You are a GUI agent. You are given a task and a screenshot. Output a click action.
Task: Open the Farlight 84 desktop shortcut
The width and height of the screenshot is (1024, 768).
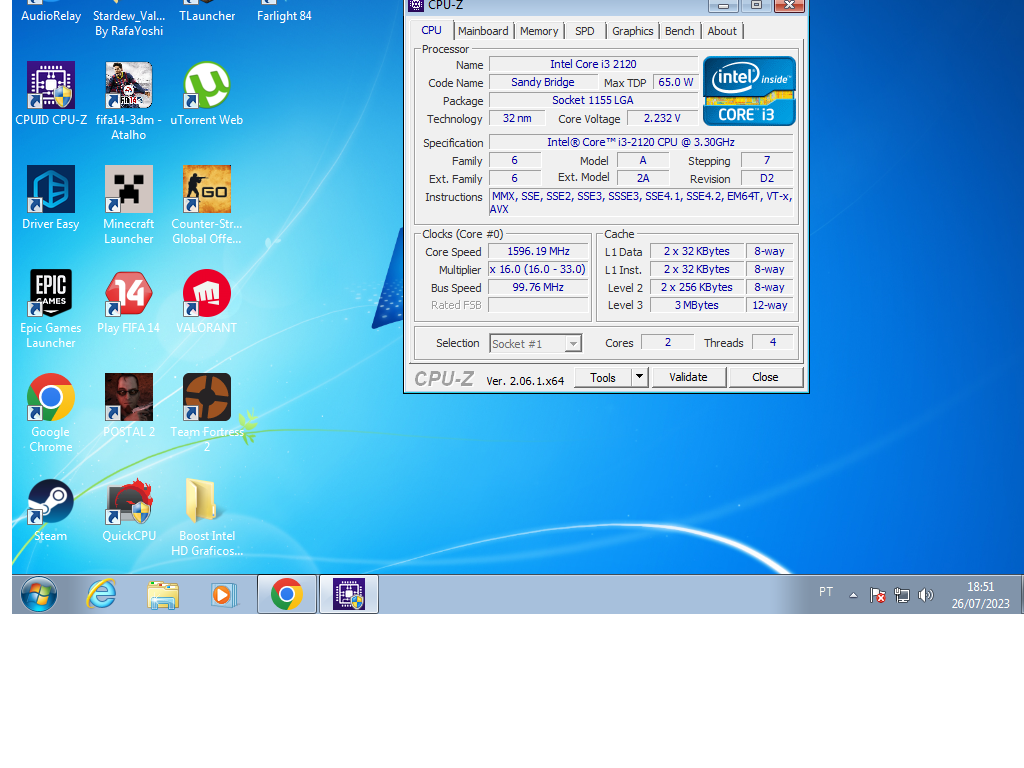[x=284, y=13]
